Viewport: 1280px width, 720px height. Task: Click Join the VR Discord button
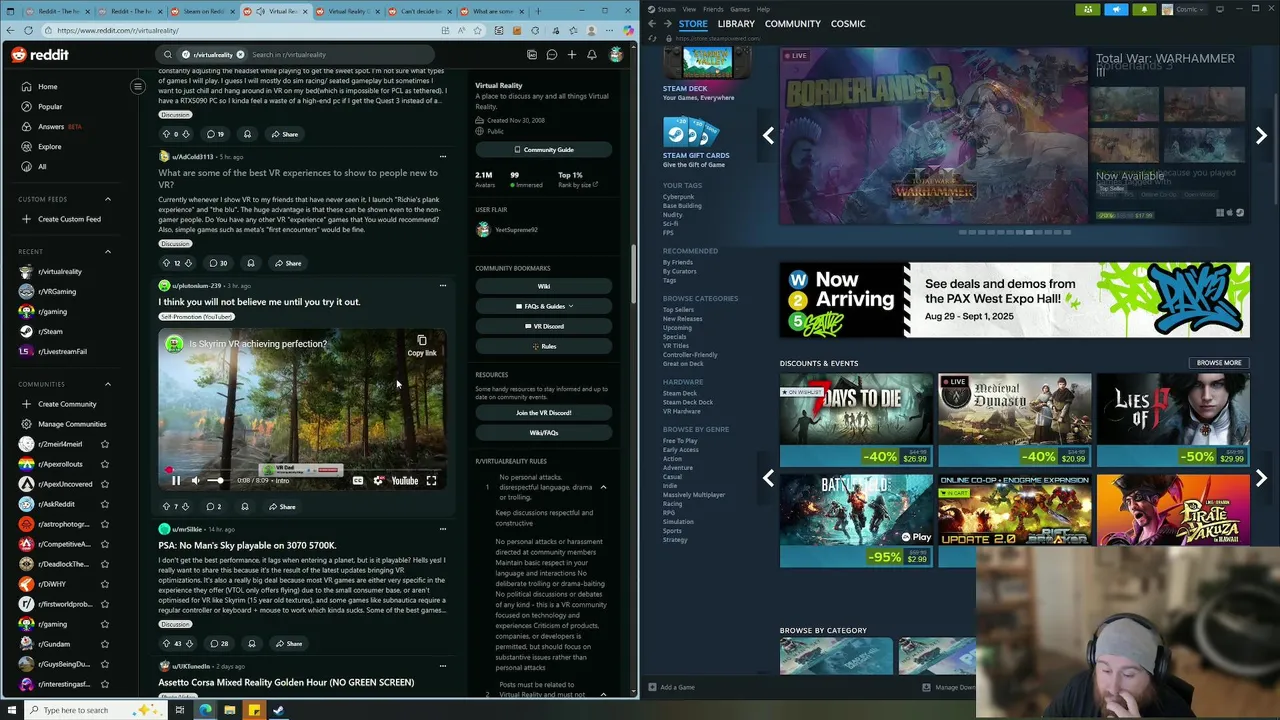click(544, 413)
